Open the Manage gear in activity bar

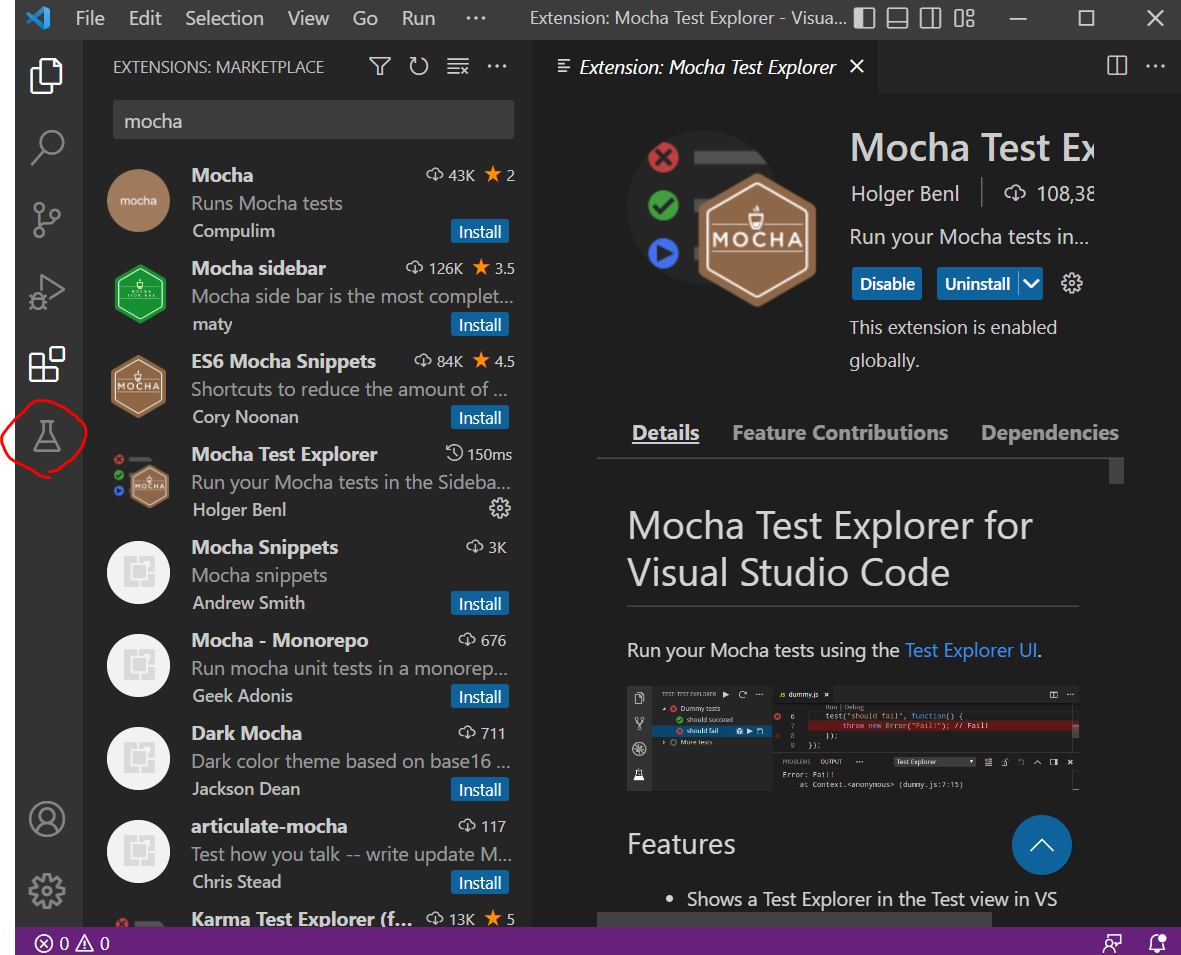[x=47, y=890]
